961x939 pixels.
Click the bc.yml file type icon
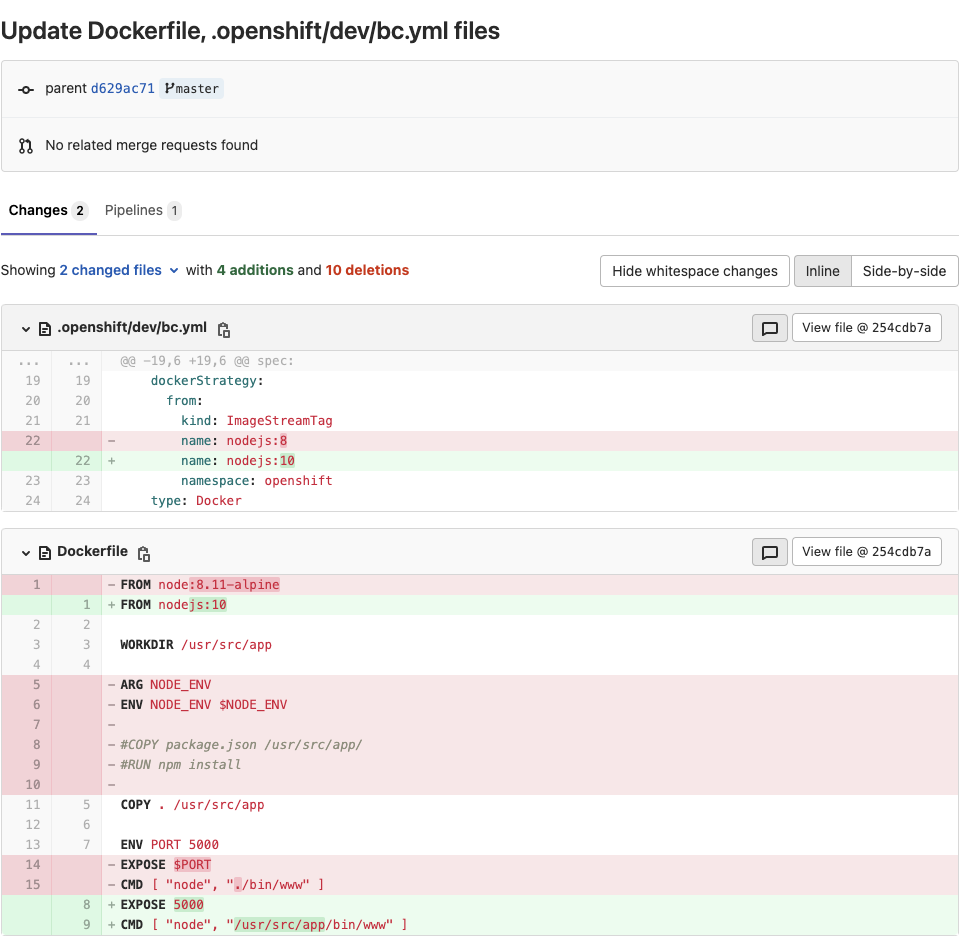coord(44,329)
